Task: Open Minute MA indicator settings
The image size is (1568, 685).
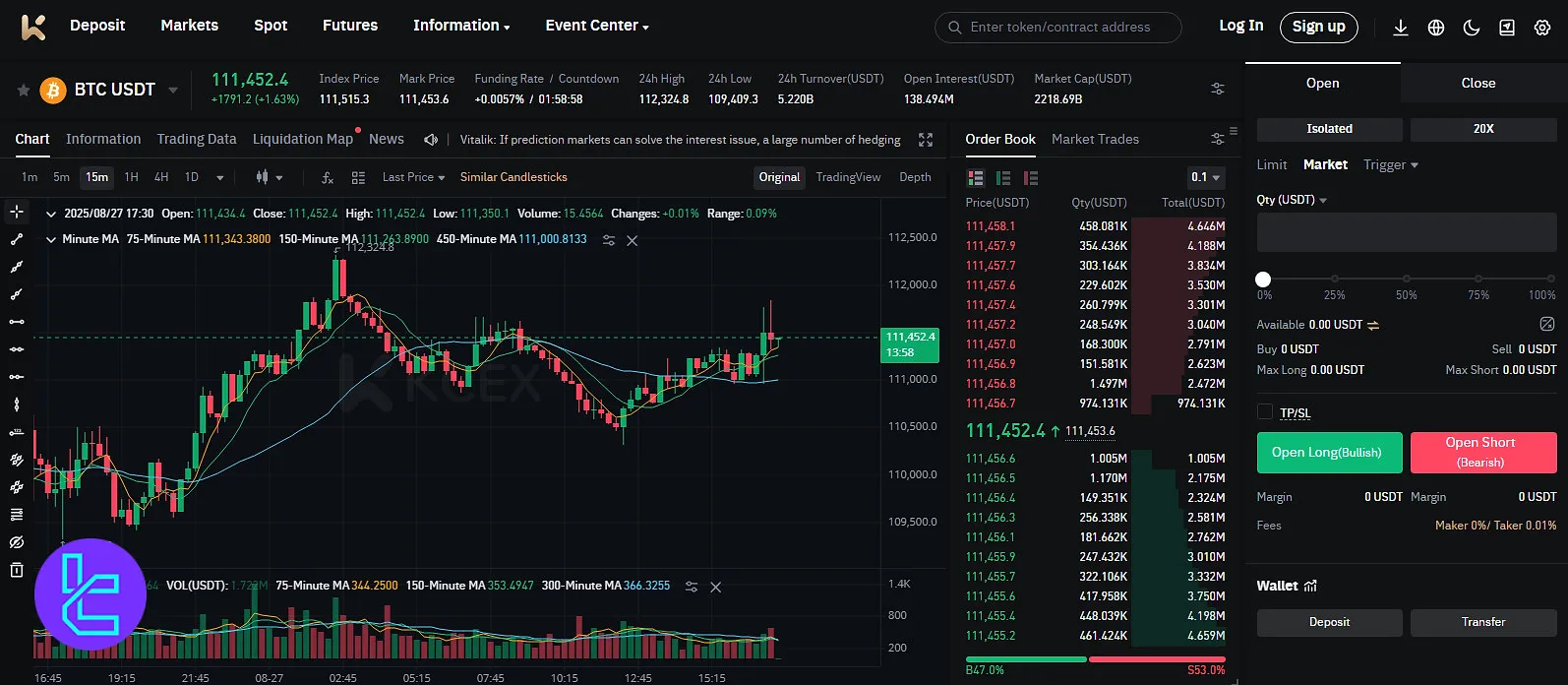Action: click(609, 240)
